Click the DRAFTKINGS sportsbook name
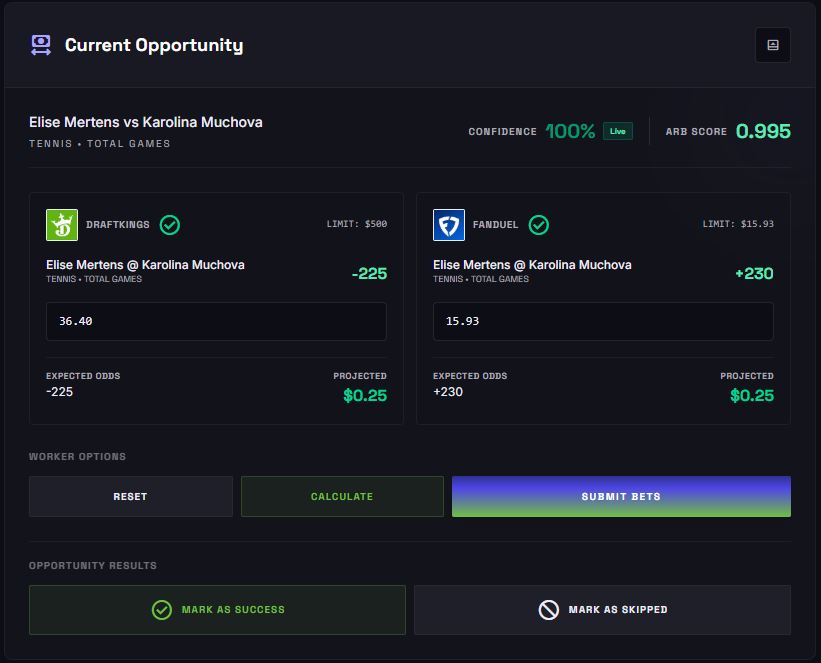Viewport: 821px width, 663px height. click(x=118, y=225)
